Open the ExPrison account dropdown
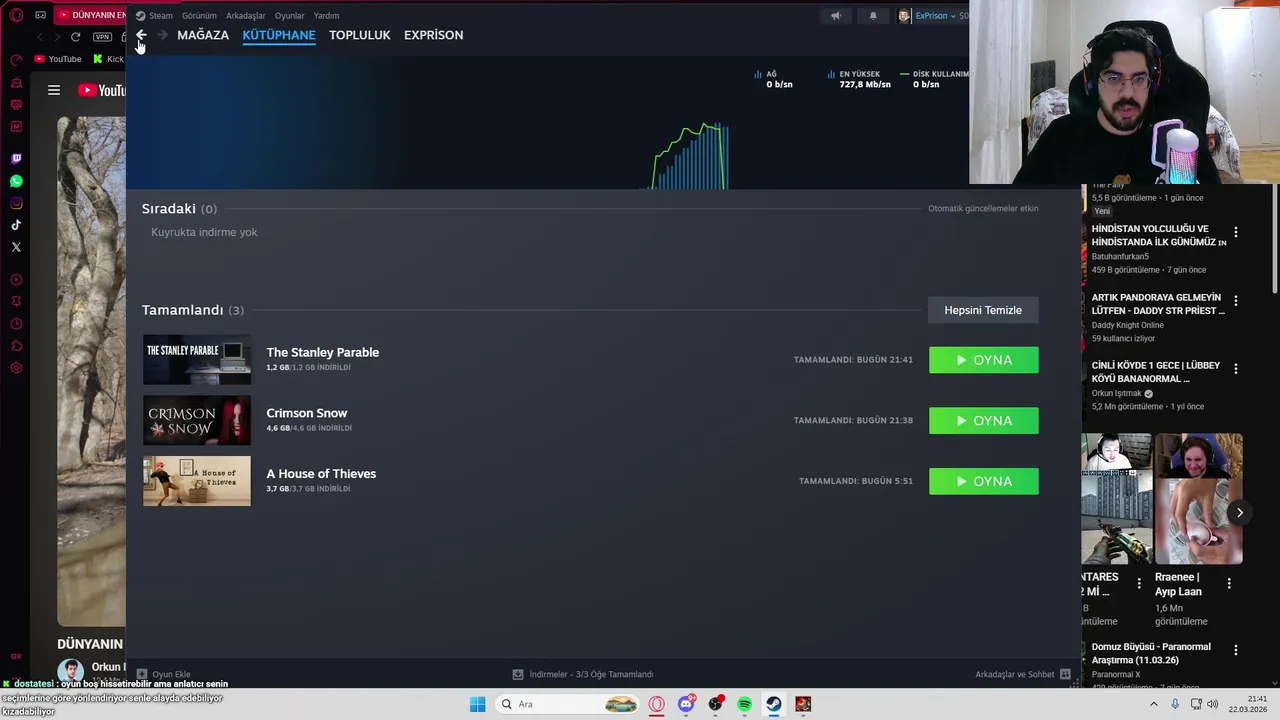 (933, 16)
